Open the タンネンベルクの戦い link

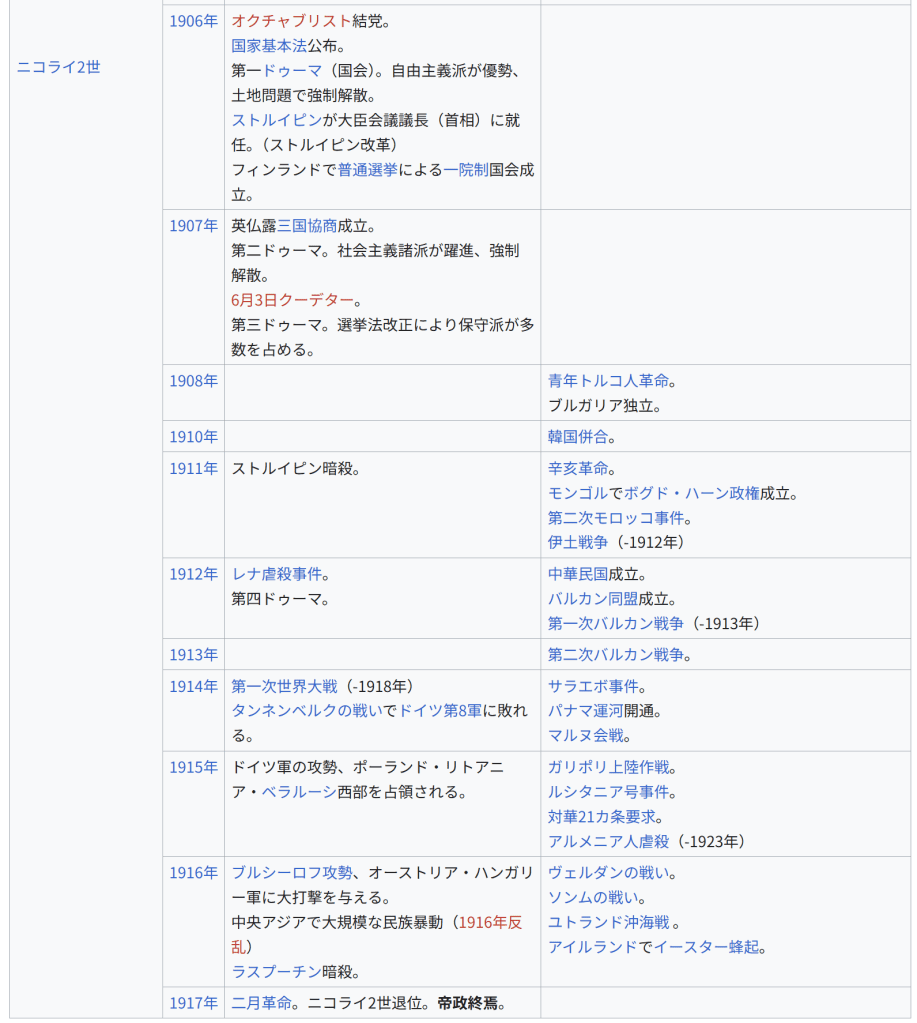(x=307, y=711)
